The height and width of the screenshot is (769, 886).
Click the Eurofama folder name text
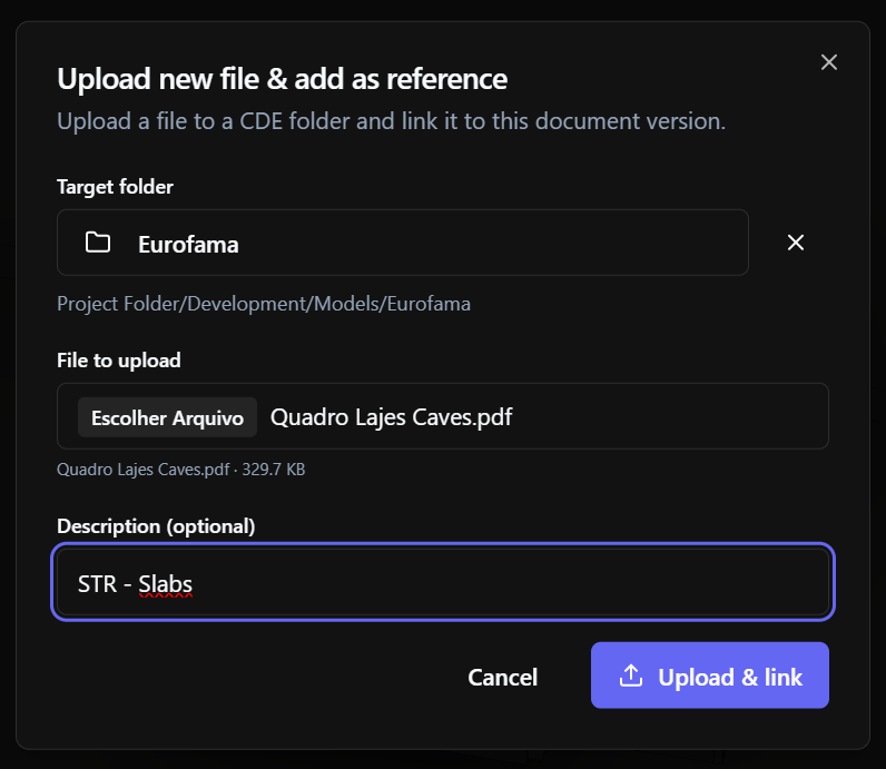tap(188, 245)
